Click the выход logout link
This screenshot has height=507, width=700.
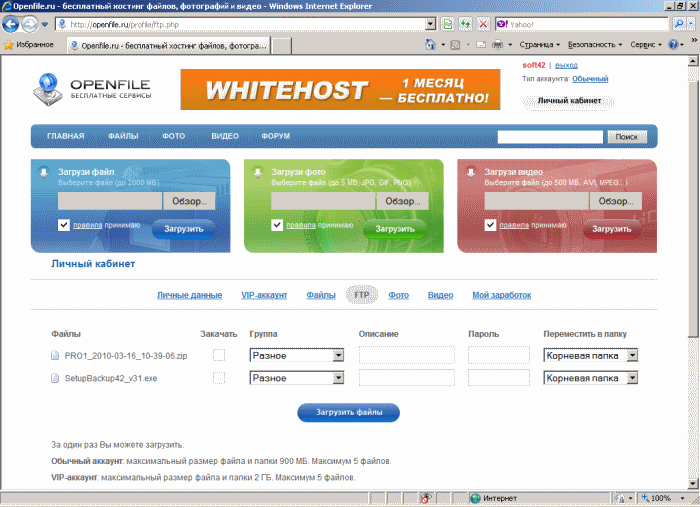click(566, 65)
